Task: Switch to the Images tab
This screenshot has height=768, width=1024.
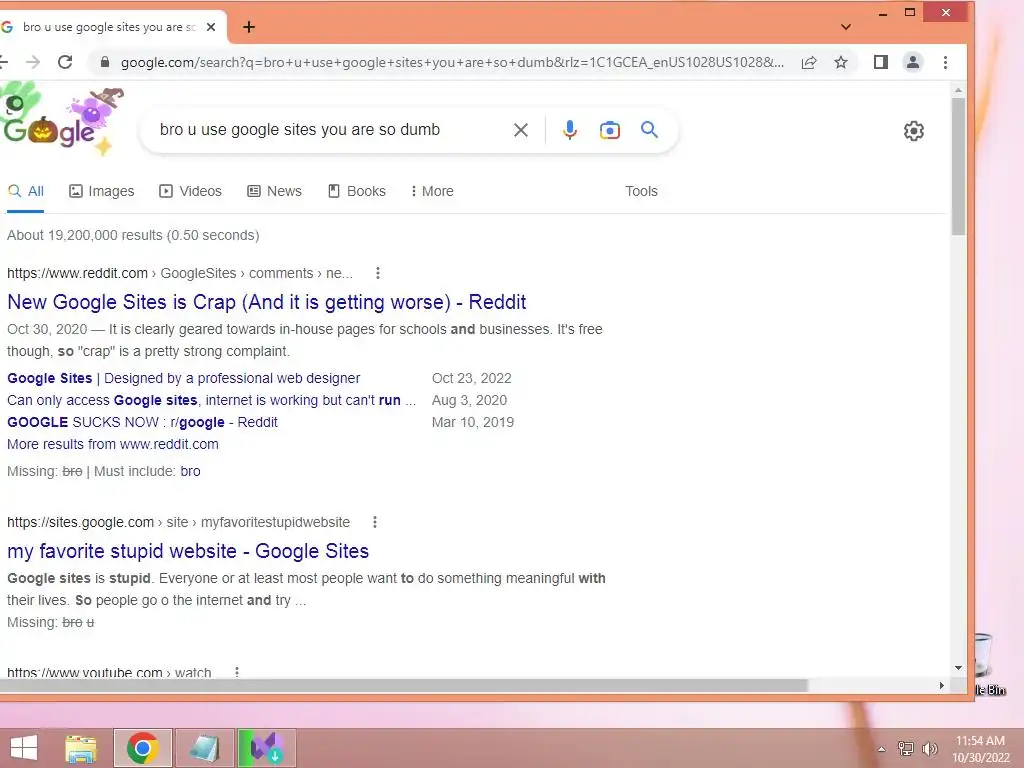Action: pos(101,191)
